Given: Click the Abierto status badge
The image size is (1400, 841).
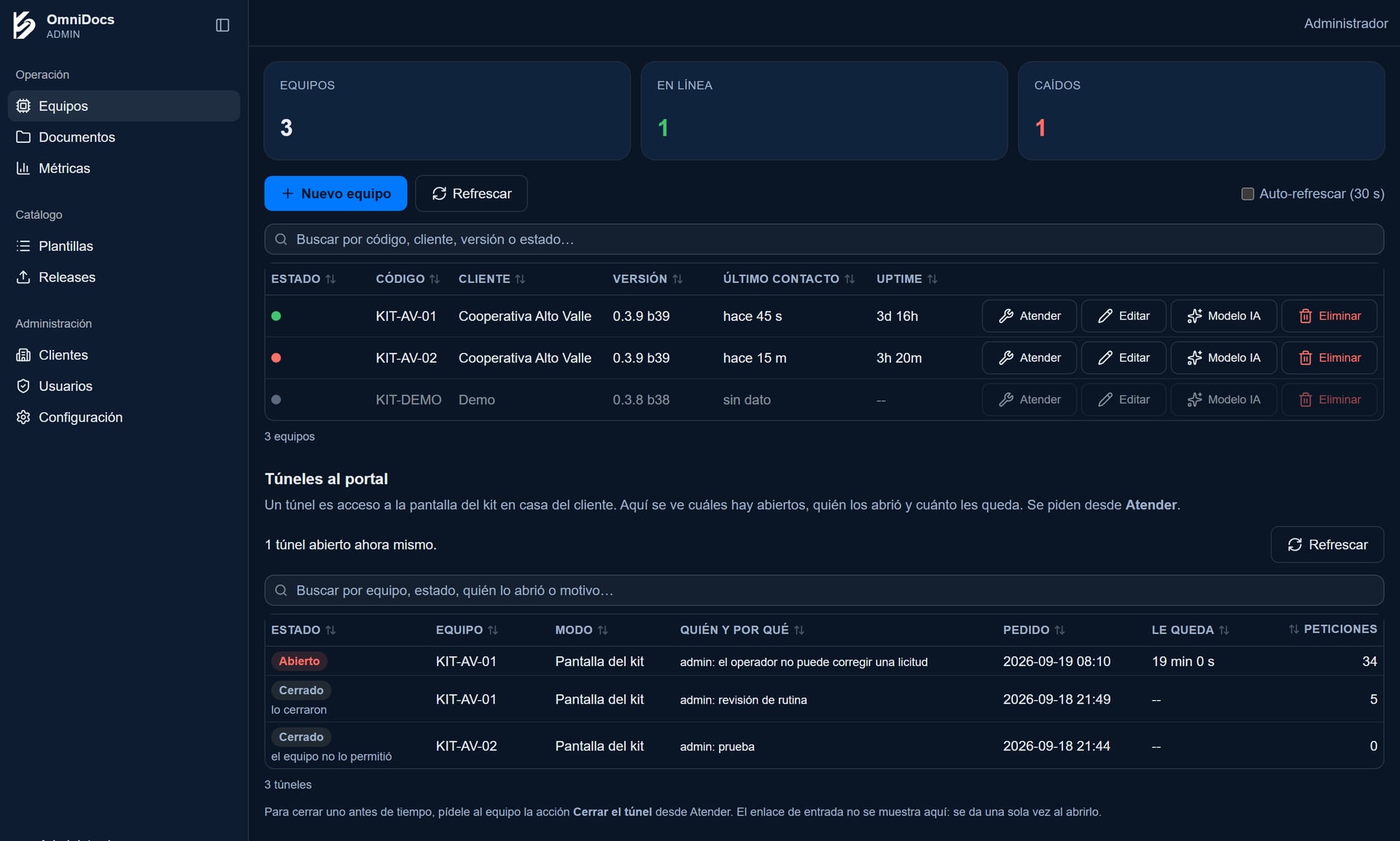Looking at the screenshot, I should [299, 661].
